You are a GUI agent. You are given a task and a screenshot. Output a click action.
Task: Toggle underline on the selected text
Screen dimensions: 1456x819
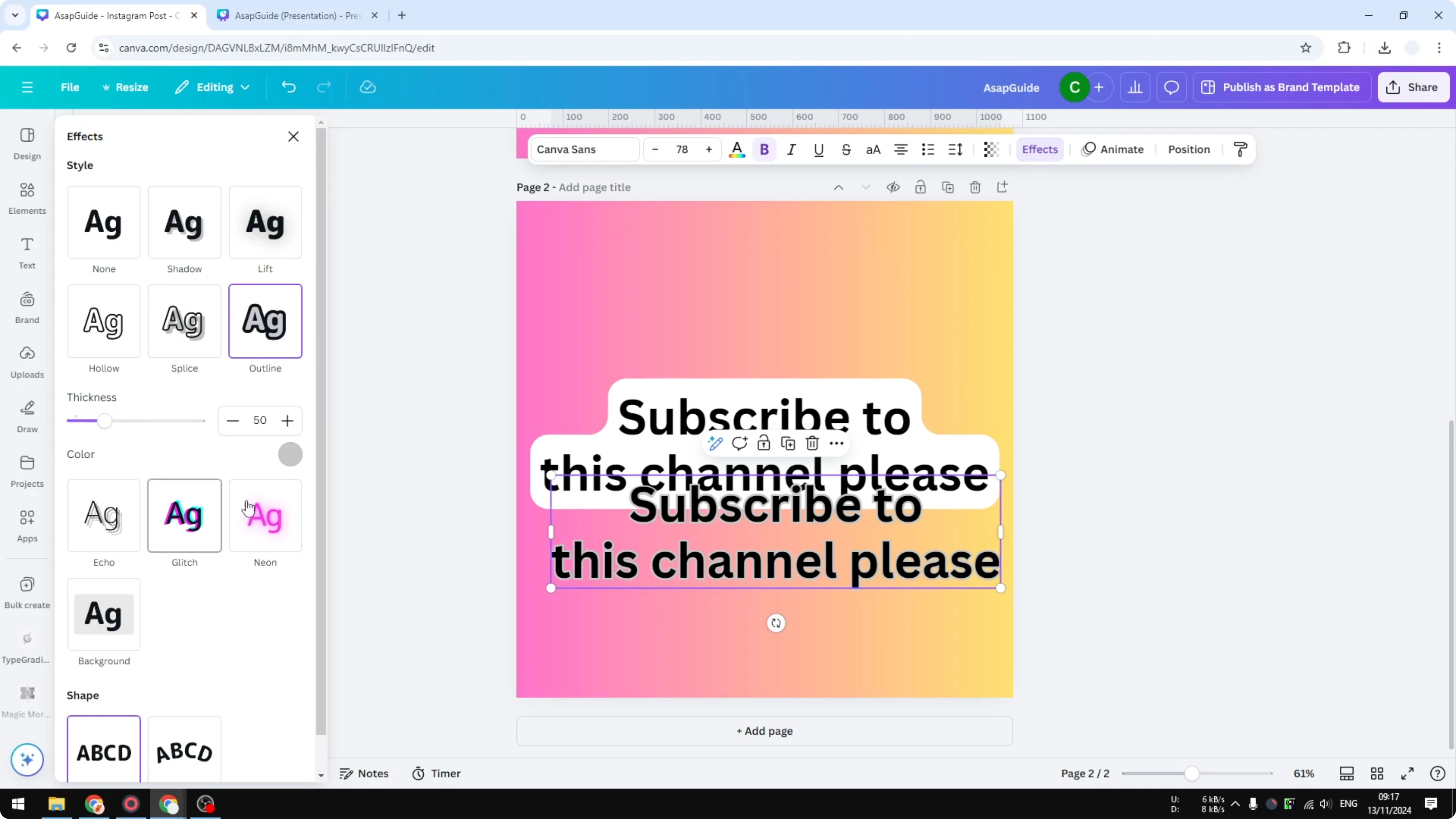[819, 149]
